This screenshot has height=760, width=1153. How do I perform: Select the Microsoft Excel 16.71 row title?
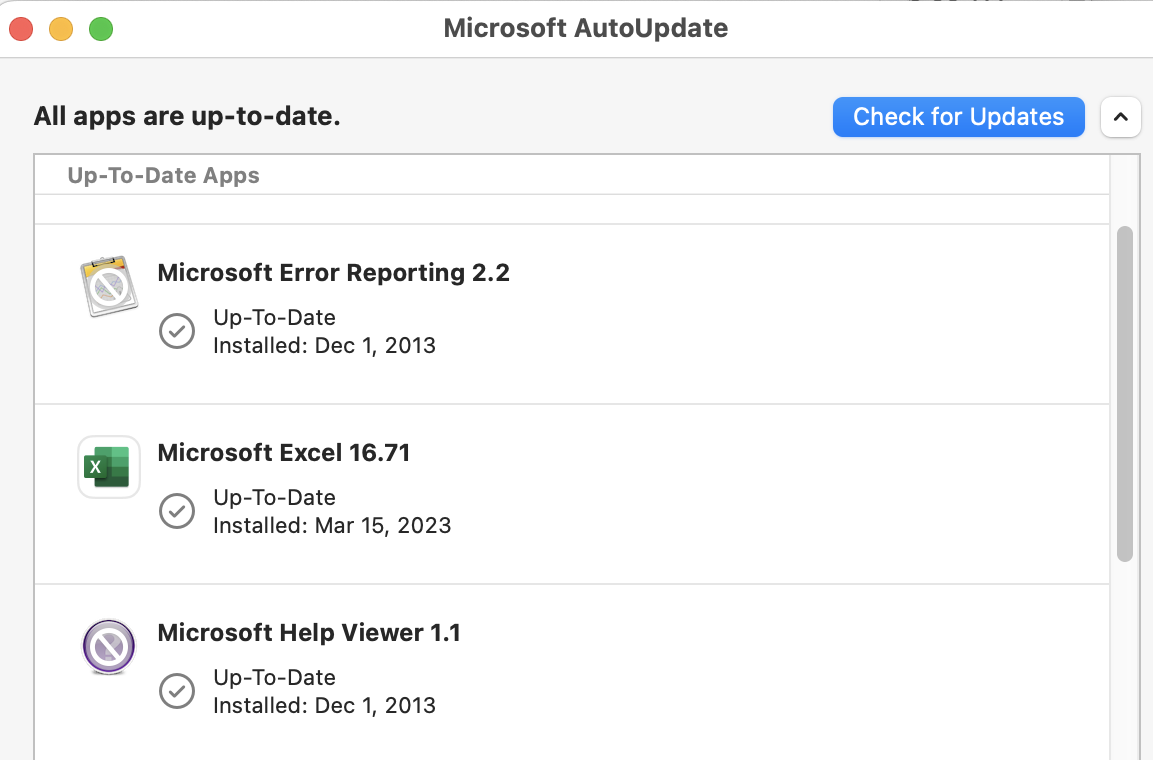(x=284, y=453)
